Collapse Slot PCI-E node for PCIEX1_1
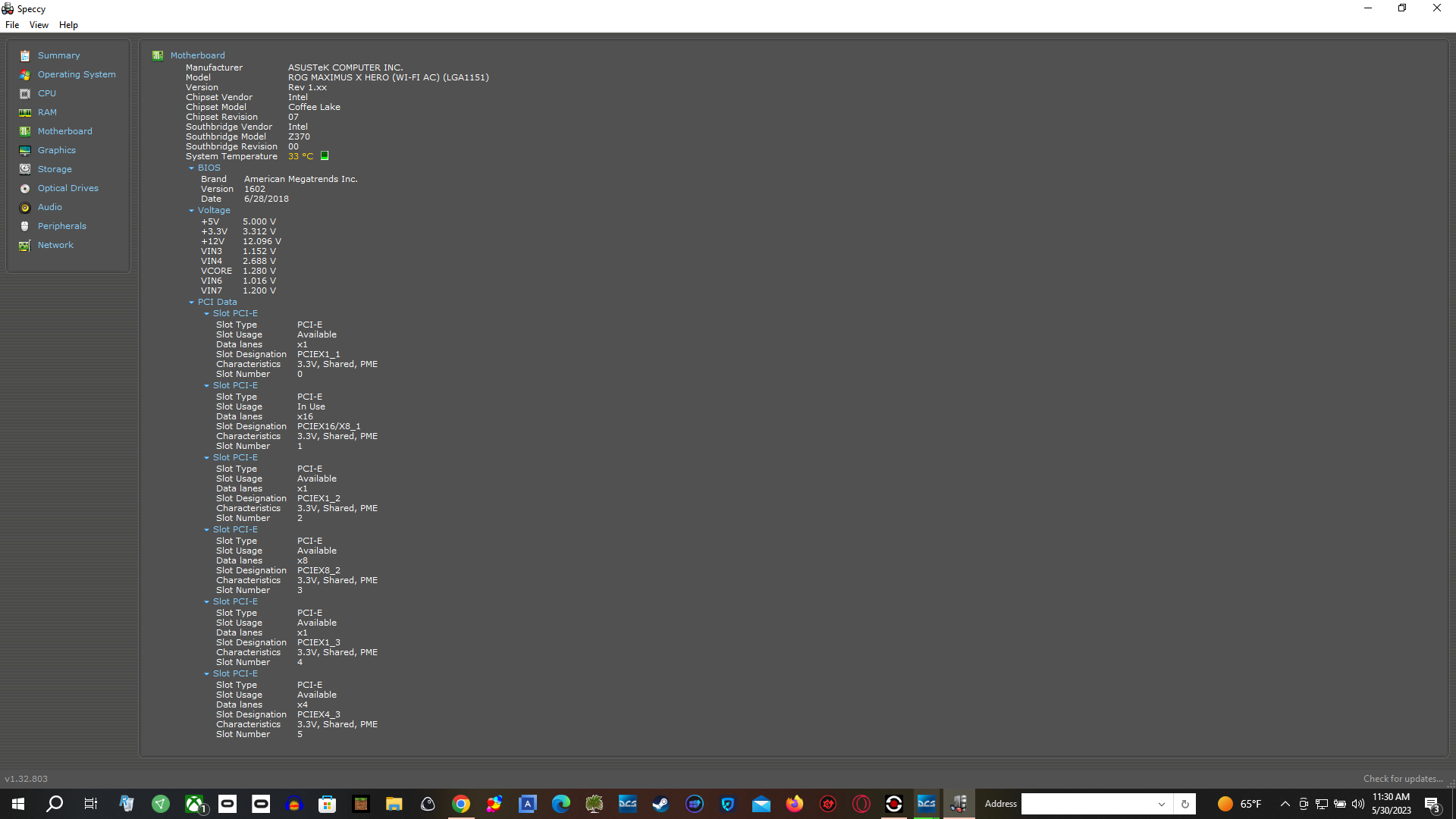Screen dimensions: 1456x819 coord(206,314)
